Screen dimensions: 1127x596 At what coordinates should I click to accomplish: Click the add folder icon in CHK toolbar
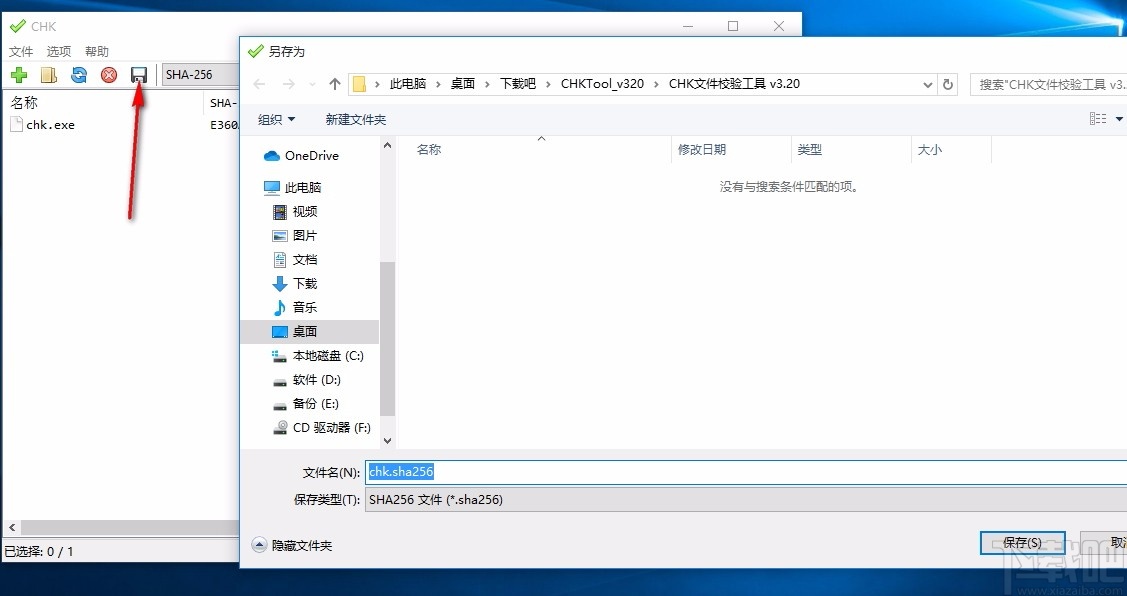tap(48, 74)
